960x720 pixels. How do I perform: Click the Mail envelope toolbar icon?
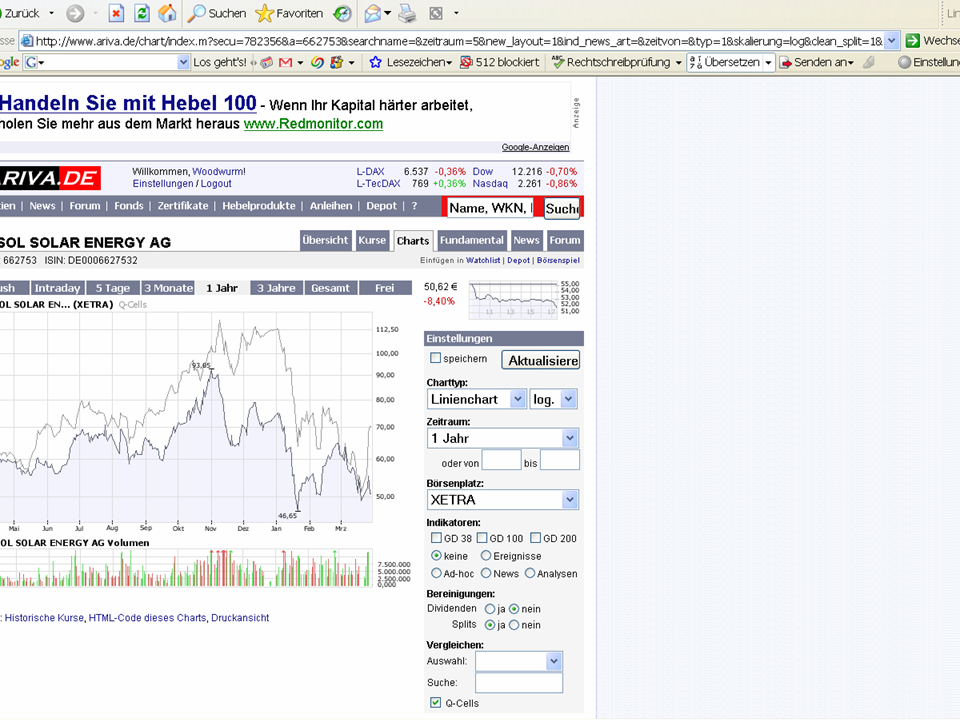pos(372,13)
